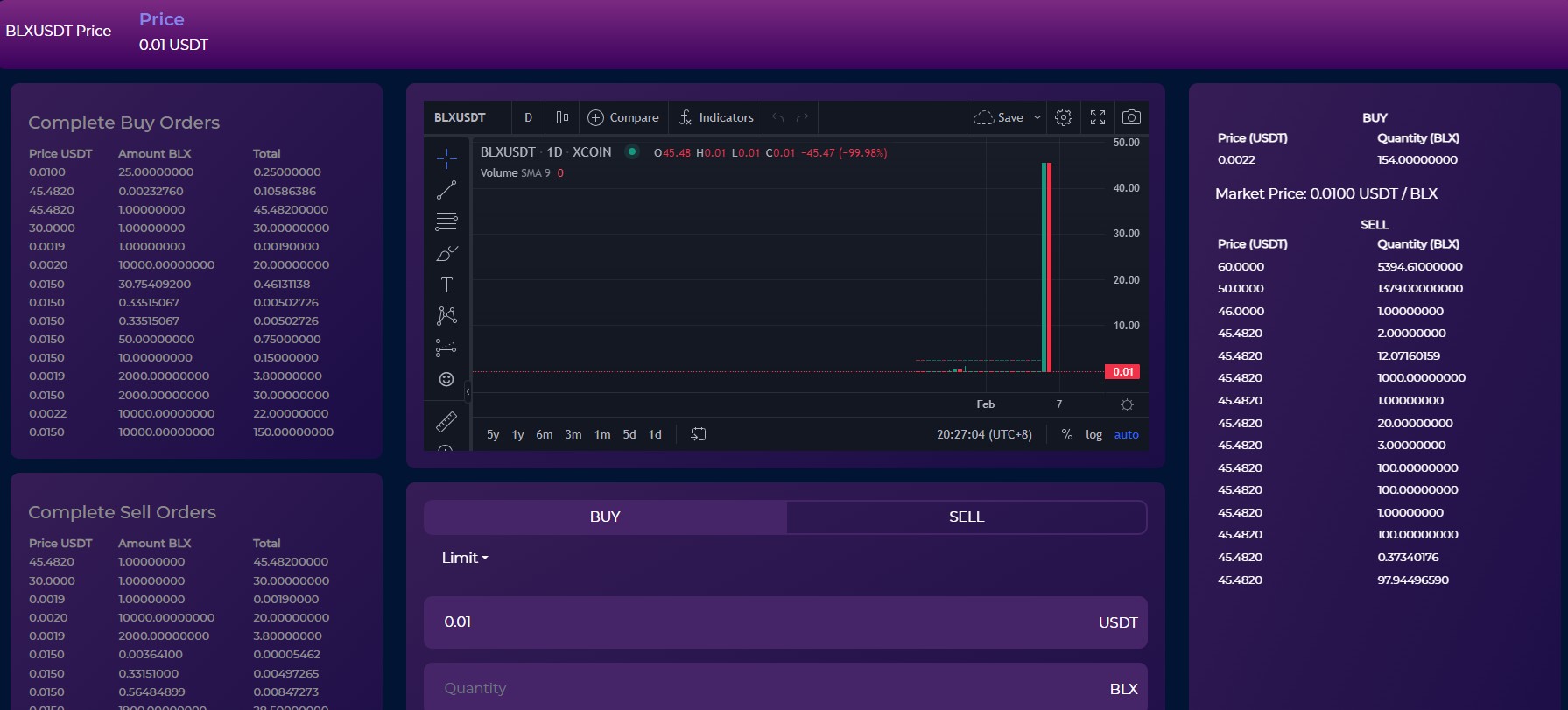Toggle auto scale on chart

[x=1126, y=434]
